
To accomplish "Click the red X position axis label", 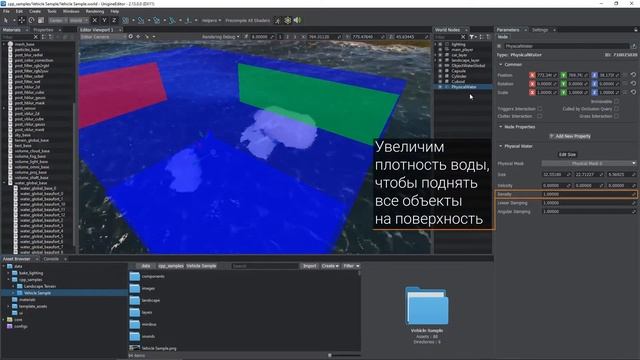I will click(x=532, y=75).
